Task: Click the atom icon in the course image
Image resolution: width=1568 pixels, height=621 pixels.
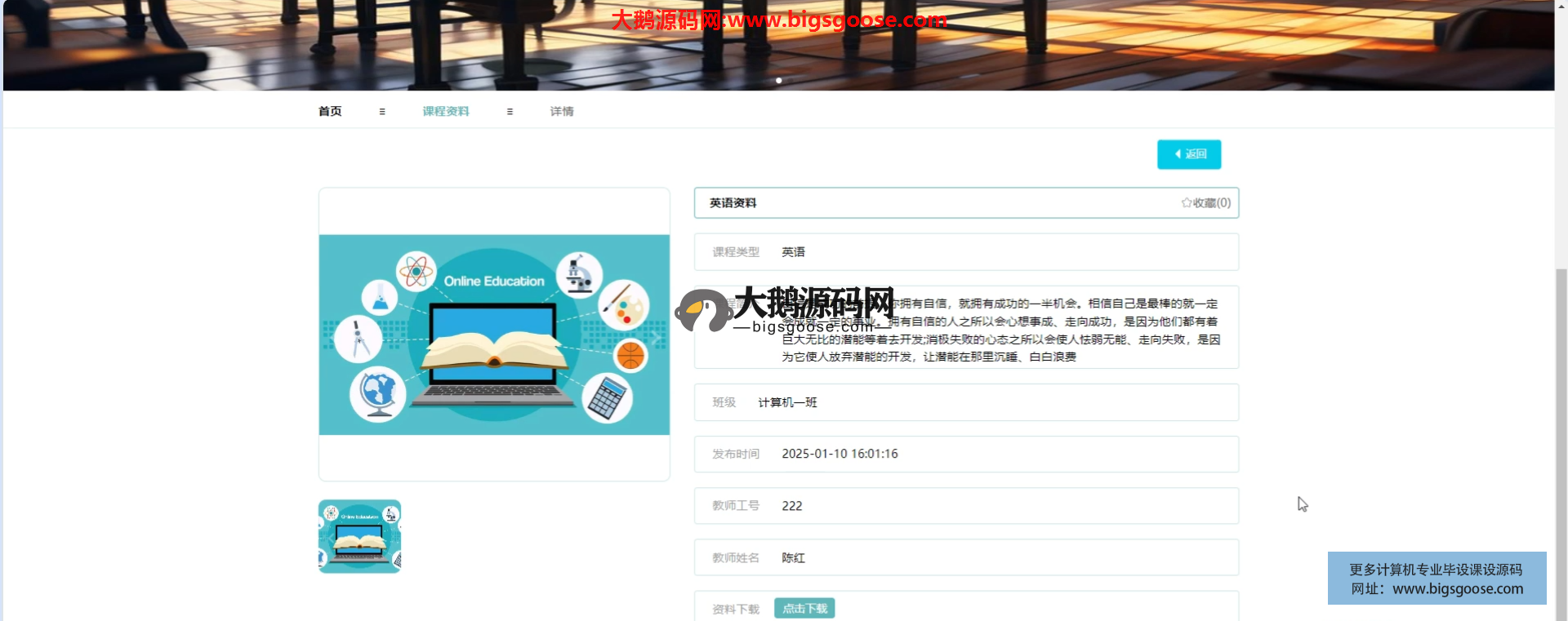Action: pos(416,271)
